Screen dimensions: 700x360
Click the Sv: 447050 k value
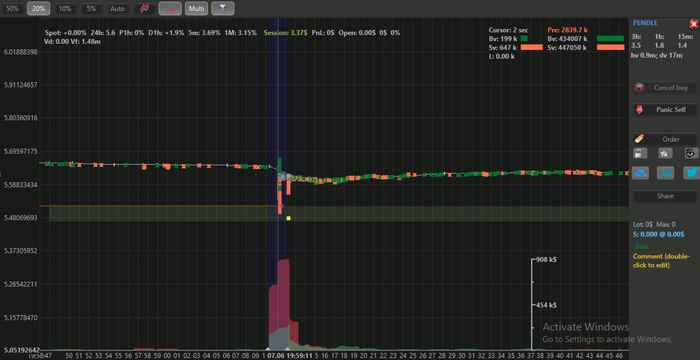click(567, 48)
